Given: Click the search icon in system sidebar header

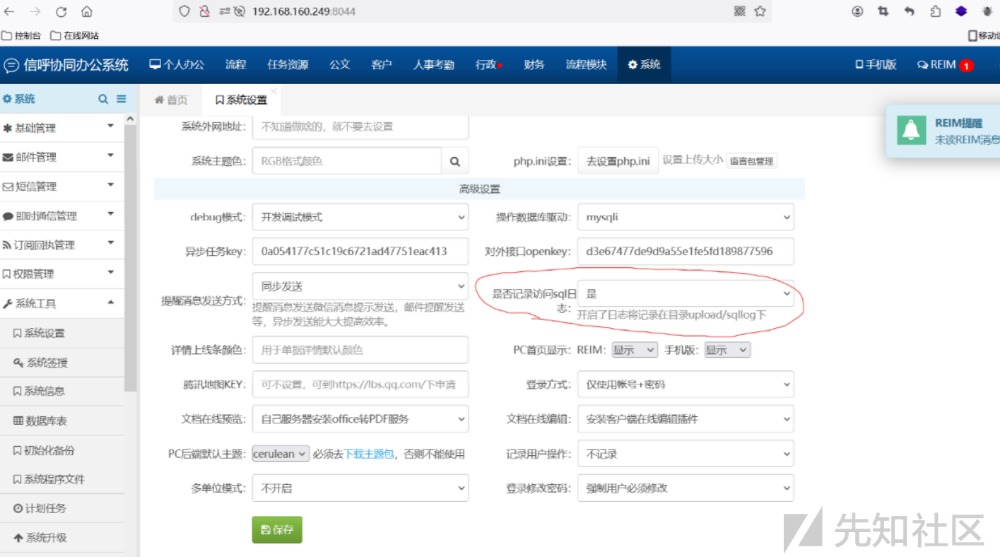Looking at the screenshot, I should (x=103, y=99).
